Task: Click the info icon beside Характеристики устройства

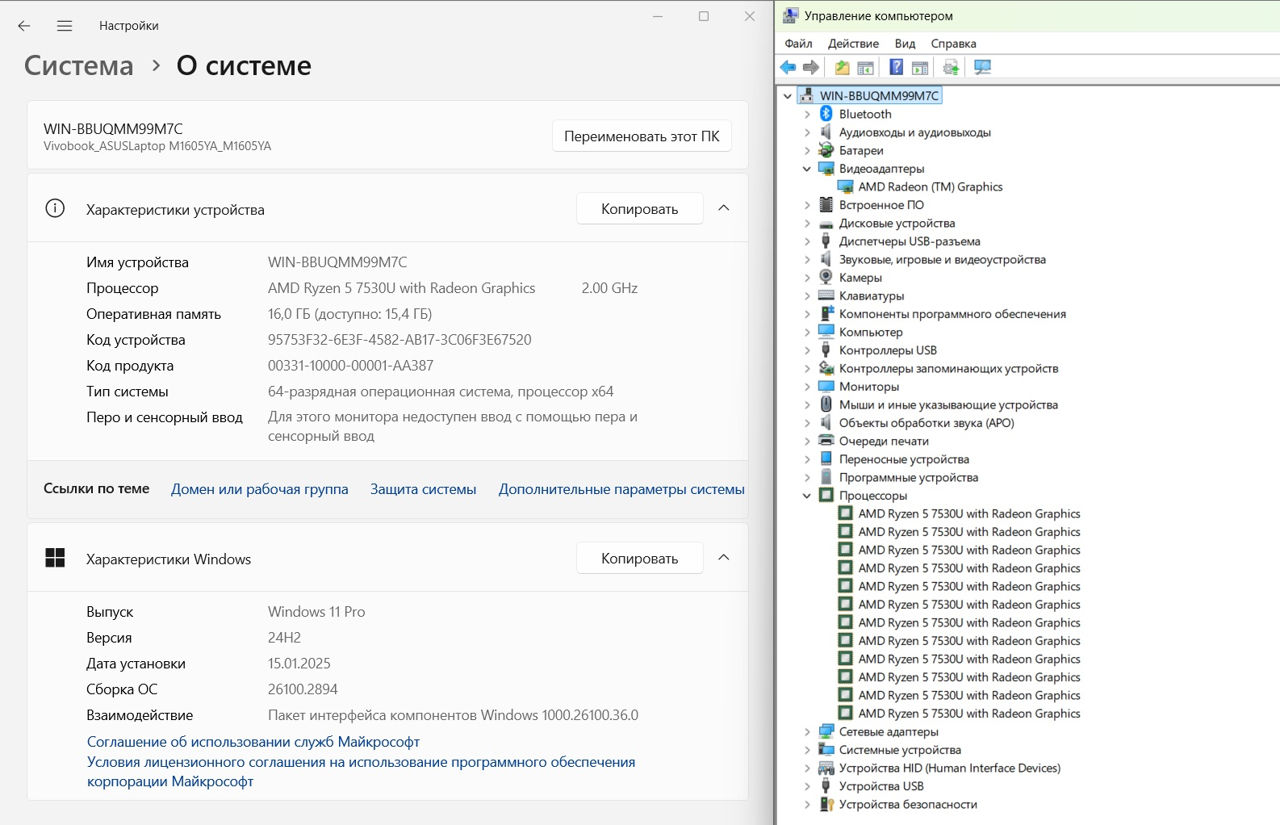Action: [x=55, y=209]
